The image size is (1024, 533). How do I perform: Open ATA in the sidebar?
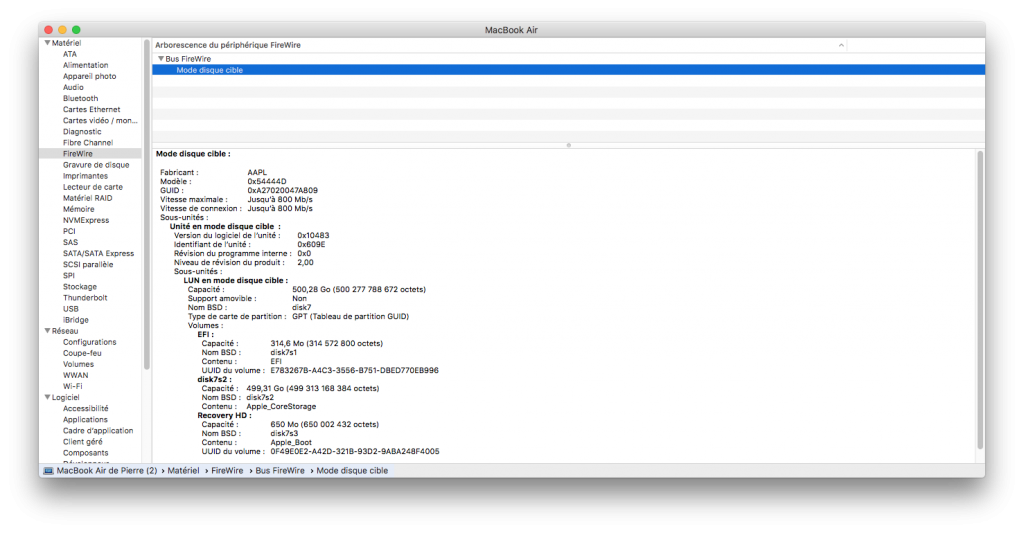pos(70,54)
